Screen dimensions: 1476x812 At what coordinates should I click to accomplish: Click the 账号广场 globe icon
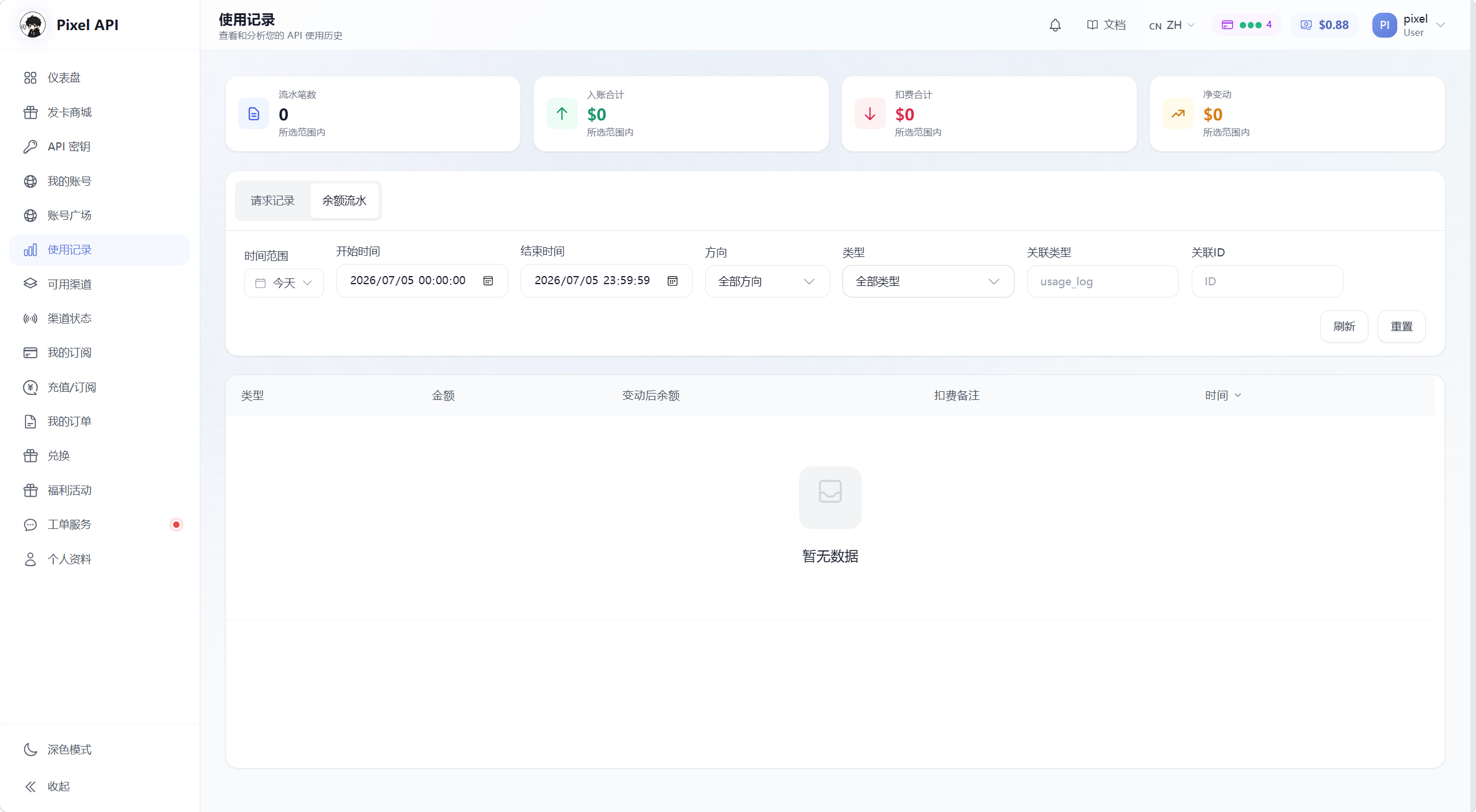click(x=30, y=215)
